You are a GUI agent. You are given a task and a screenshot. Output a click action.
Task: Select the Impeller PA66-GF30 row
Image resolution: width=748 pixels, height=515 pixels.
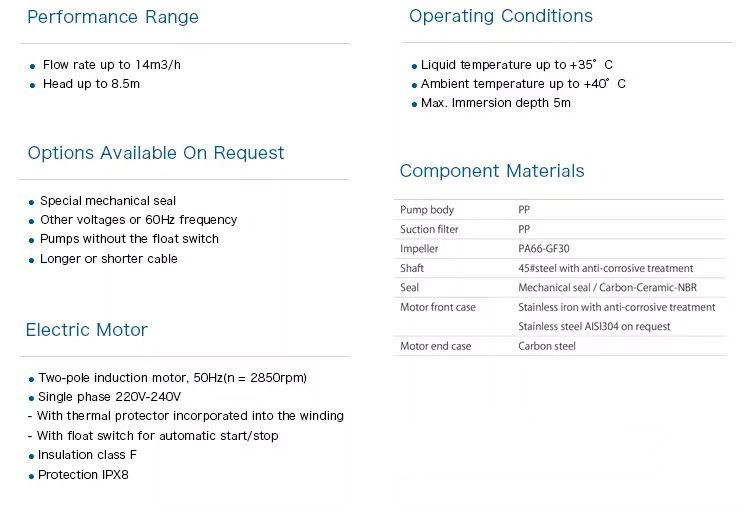[560, 249]
